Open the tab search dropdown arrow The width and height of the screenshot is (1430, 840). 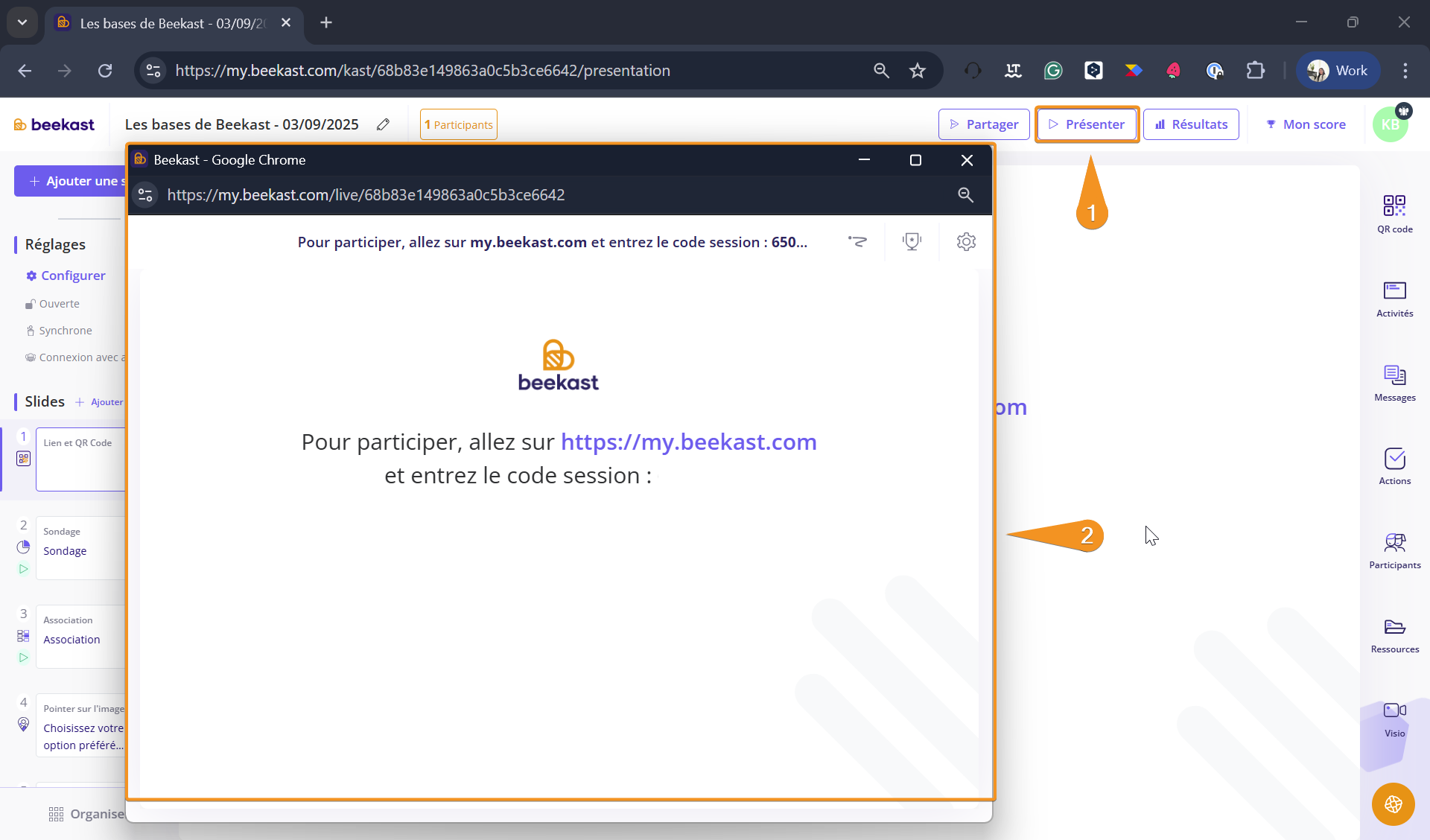coord(22,22)
